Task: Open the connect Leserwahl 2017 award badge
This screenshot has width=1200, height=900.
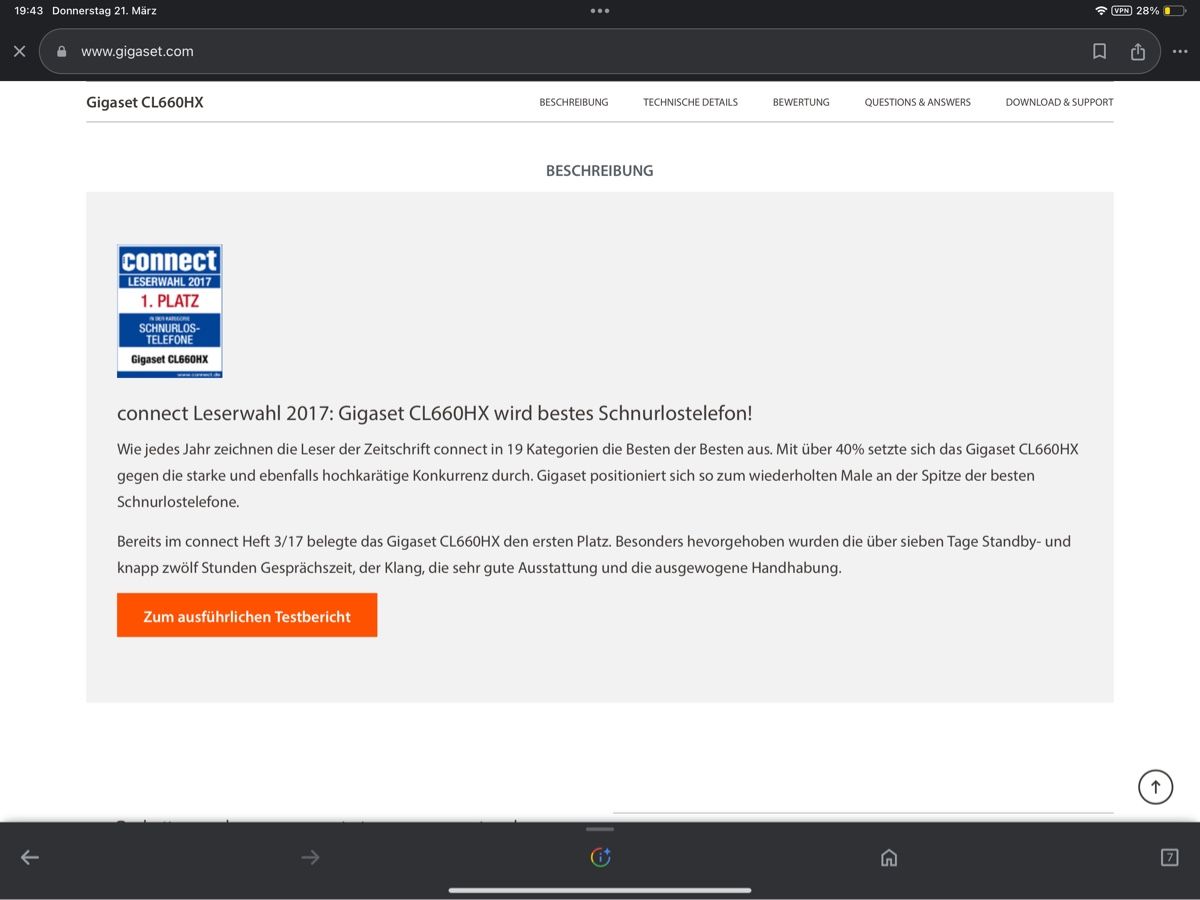Action: [169, 311]
